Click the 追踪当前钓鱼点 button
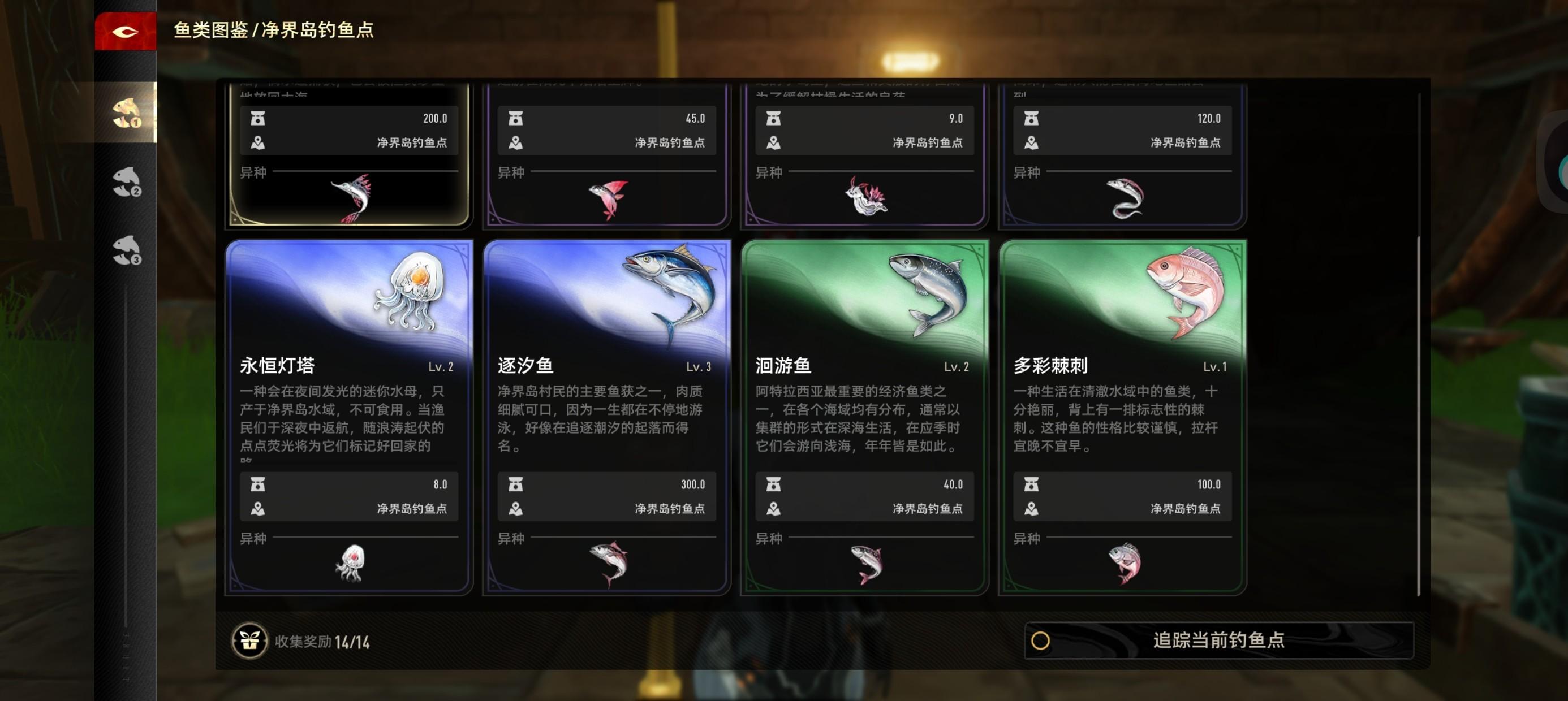 tap(1218, 641)
